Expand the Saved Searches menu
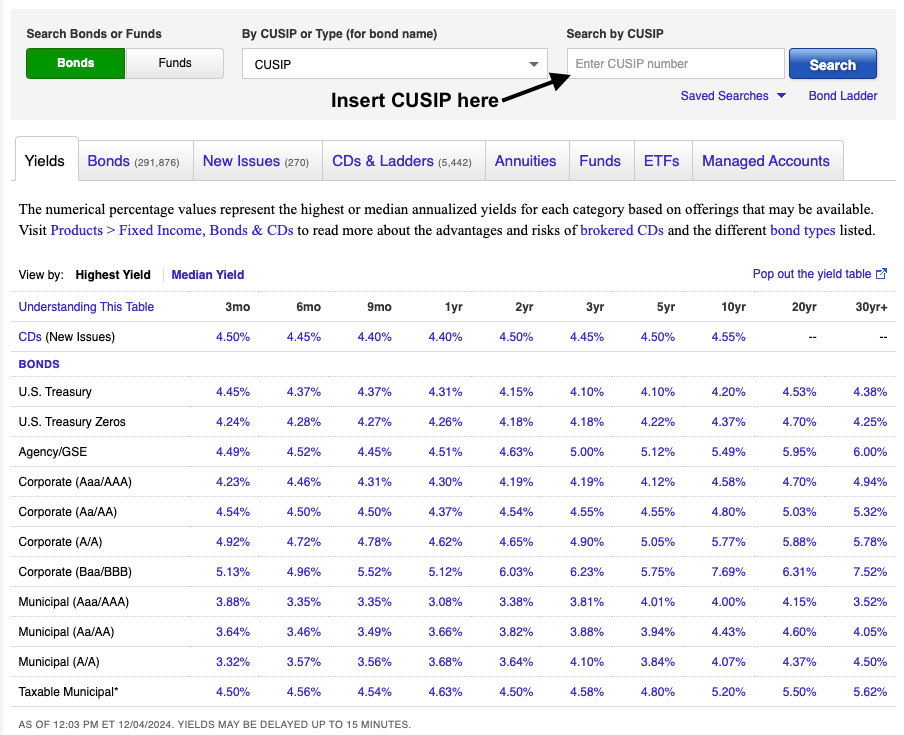This screenshot has width=904, height=735. (733, 96)
